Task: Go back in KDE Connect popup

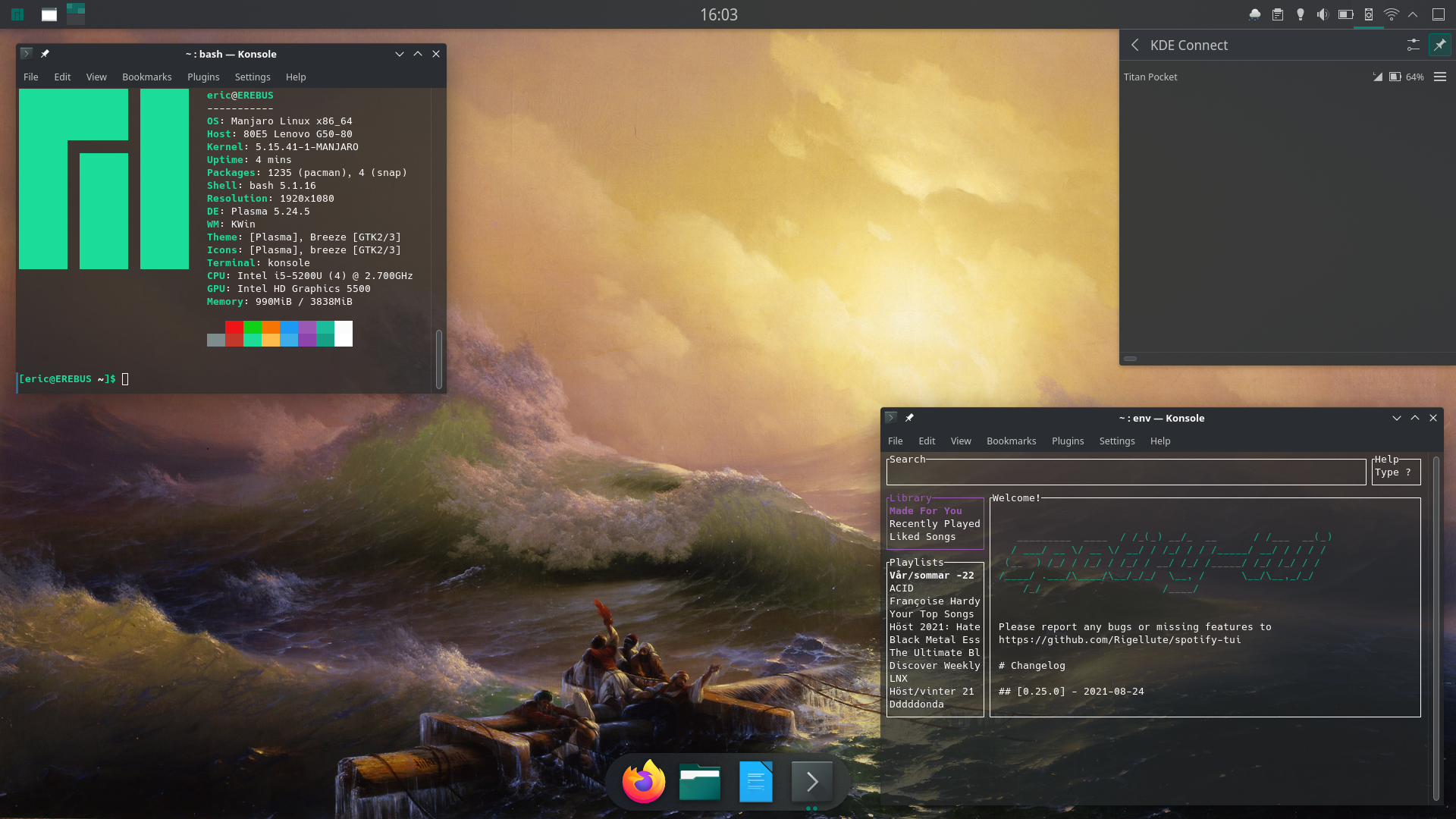Action: pyautogui.click(x=1135, y=45)
